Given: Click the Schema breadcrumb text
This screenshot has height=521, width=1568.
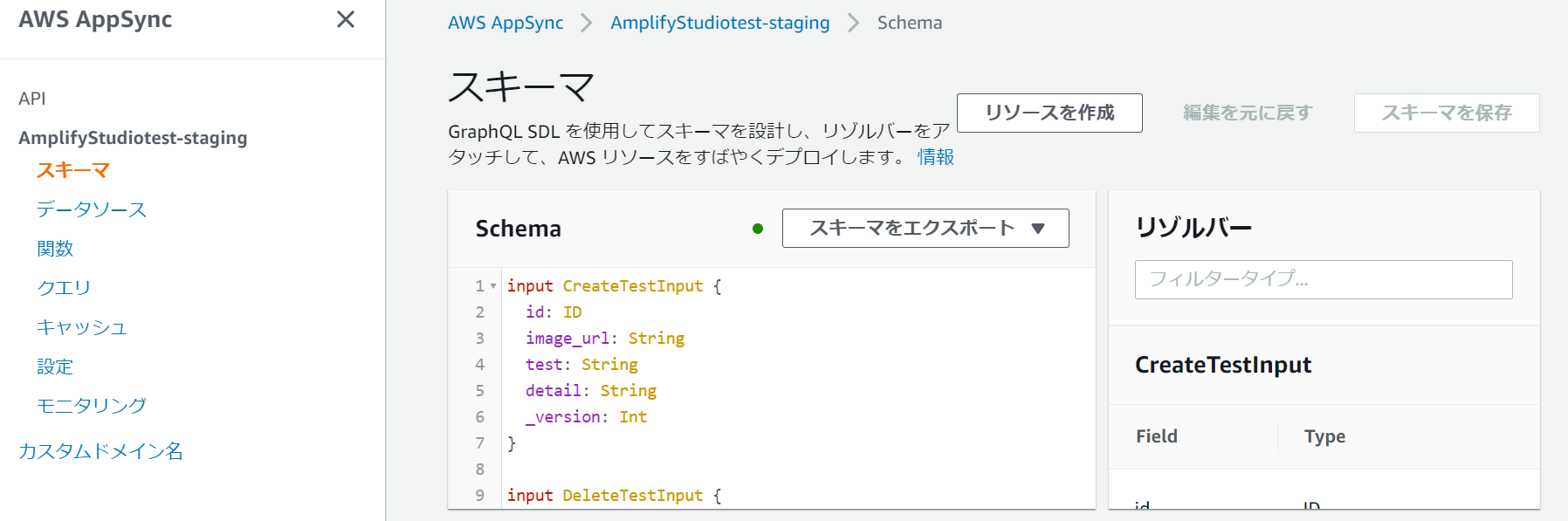Looking at the screenshot, I should pyautogui.click(x=910, y=23).
